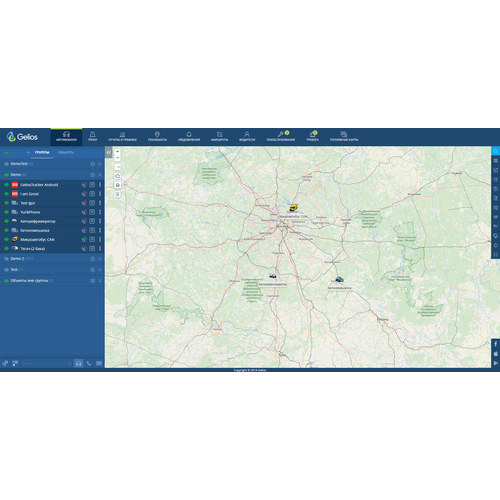Click the Микроавтобус CAN vehicle marker on map
This screenshot has width=500, height=500.
pos(293,208)
